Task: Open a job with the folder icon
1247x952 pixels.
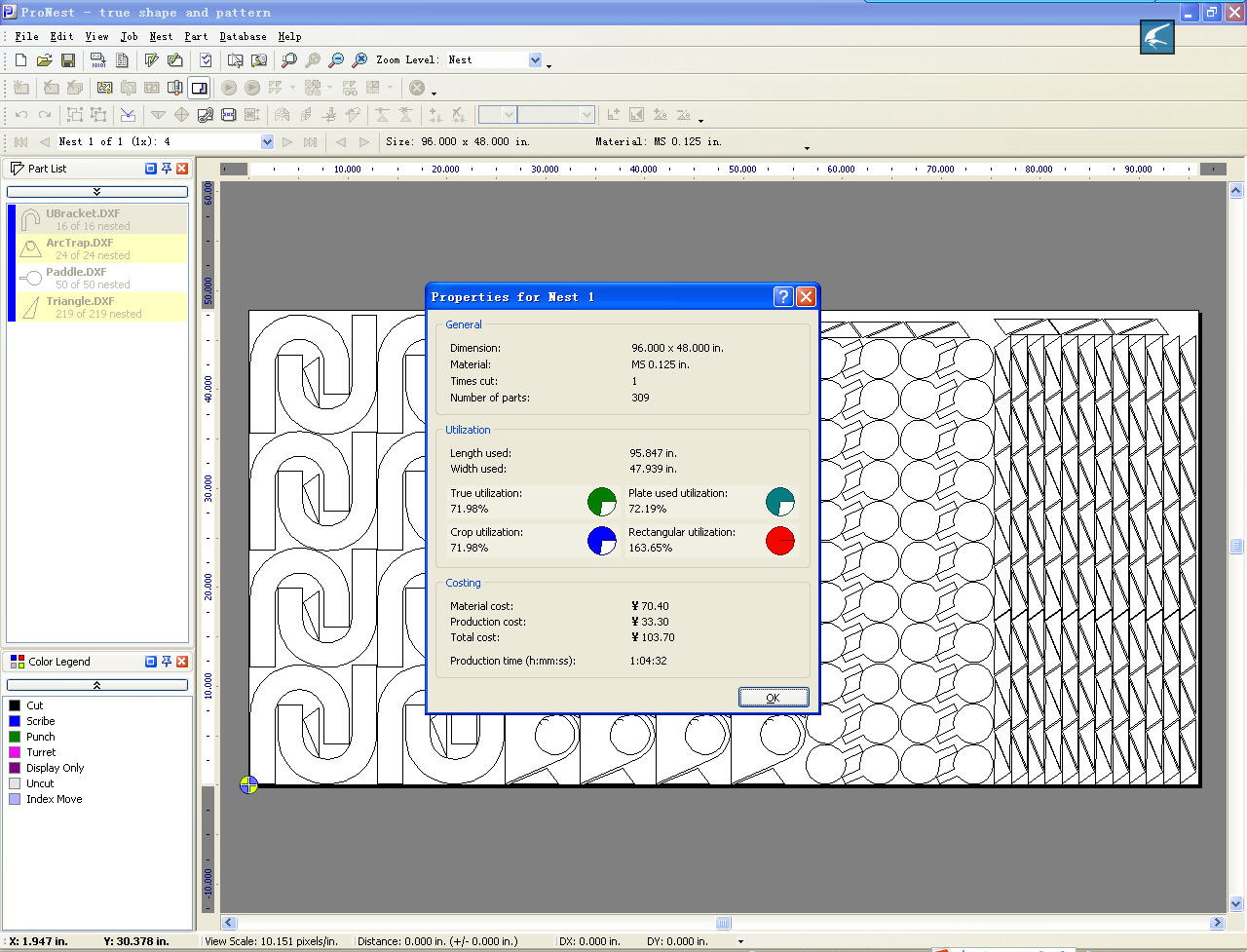Action: [44, 60]
